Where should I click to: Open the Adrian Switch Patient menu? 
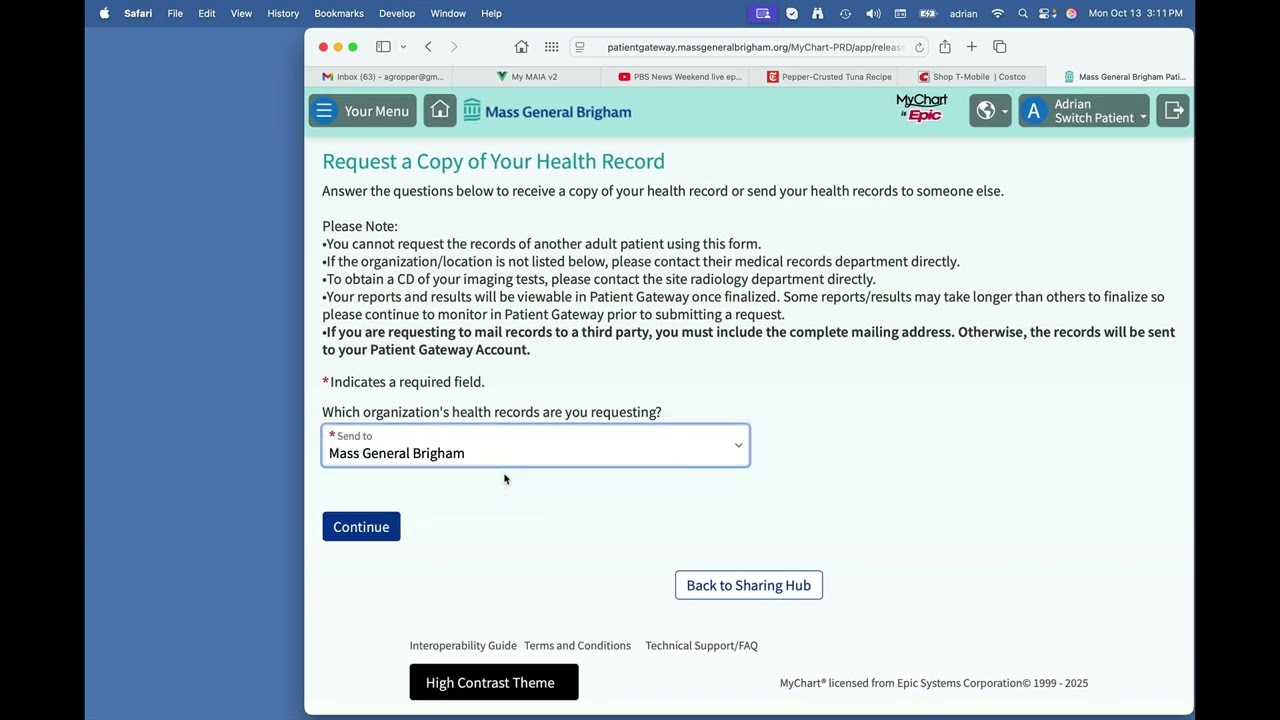click(1084, 111)
